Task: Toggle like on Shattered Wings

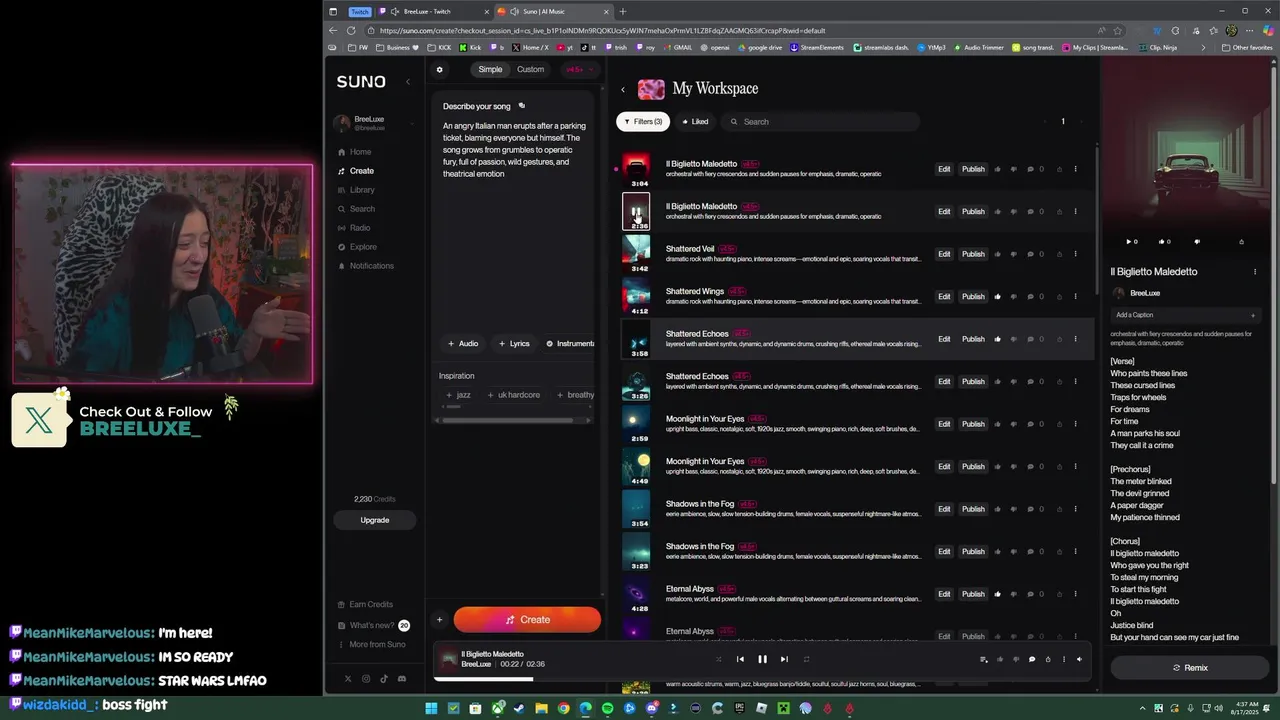Action: click(997, 297)
